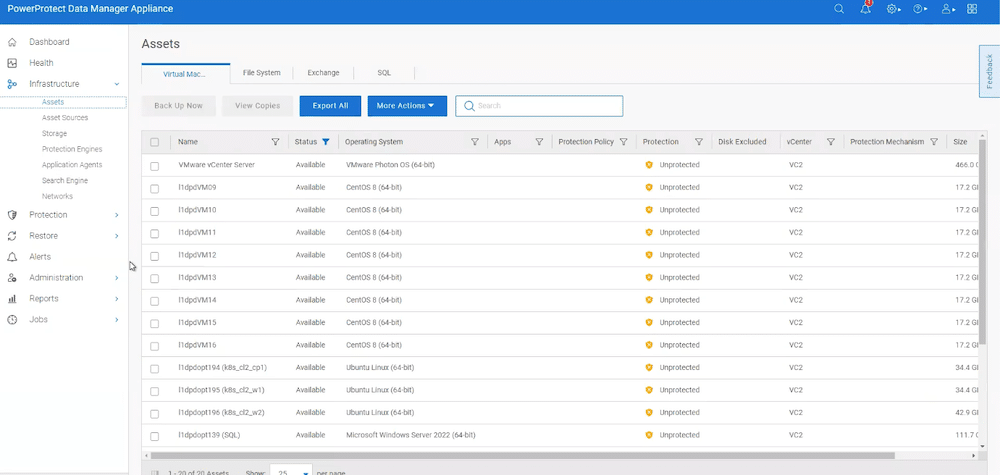
Task: Click Unprotected shield icon for l1dpdVM09
Action: [x=649, y=187]
